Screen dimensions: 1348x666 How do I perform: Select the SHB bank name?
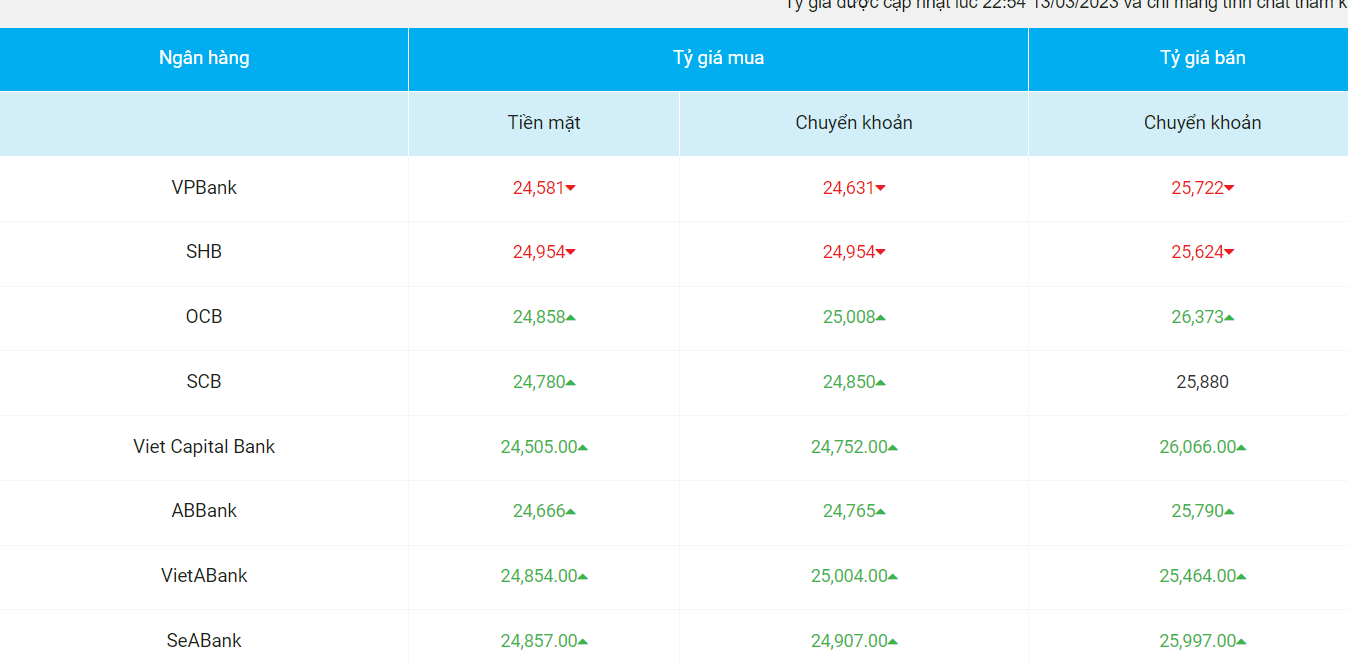coord(204,252)
